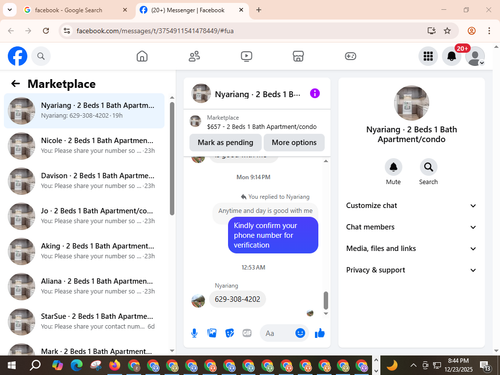Screen dimensions: 500x375
Task: Click install app icon in address bar
Action: [x=431, y=31]
